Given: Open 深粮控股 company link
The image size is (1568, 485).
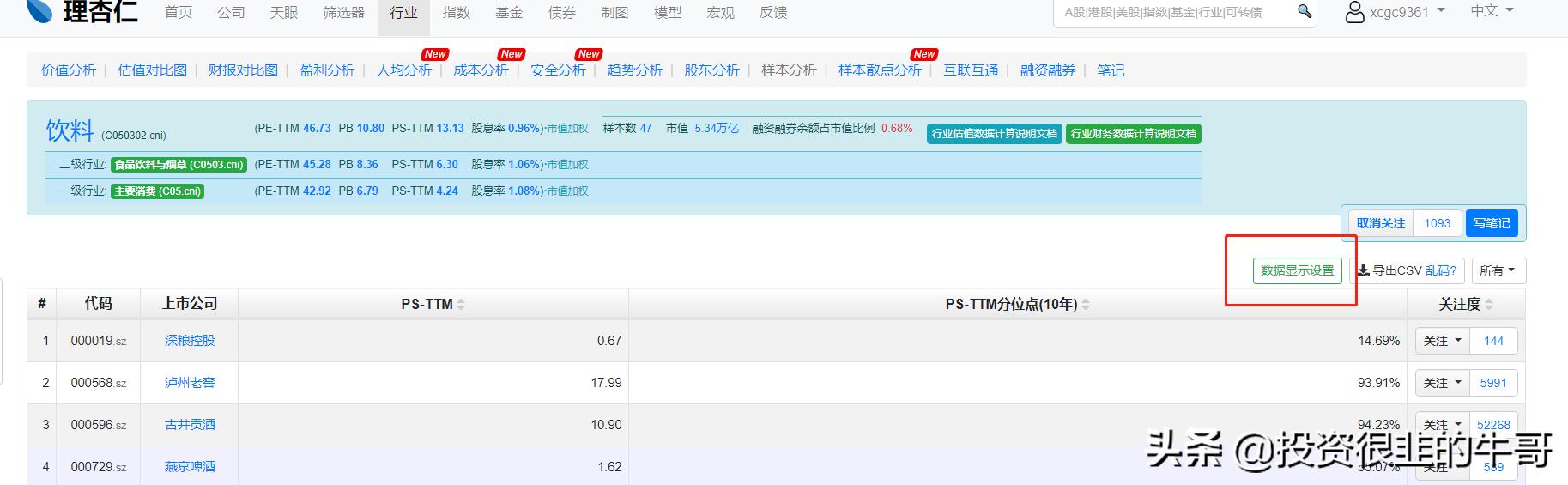Looking at the screenshot, I should 190,341.
